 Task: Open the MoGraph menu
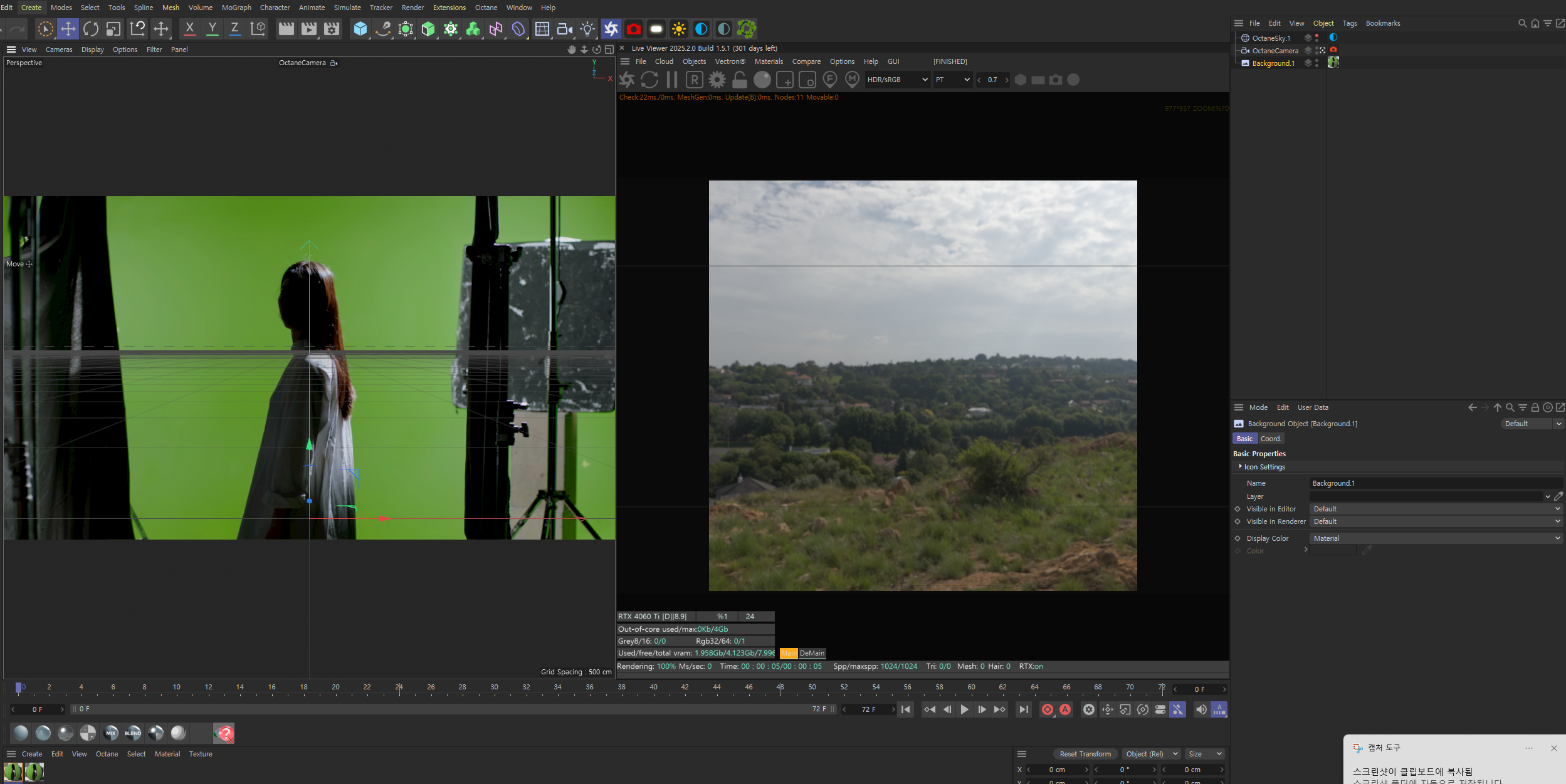click(236, 8)
